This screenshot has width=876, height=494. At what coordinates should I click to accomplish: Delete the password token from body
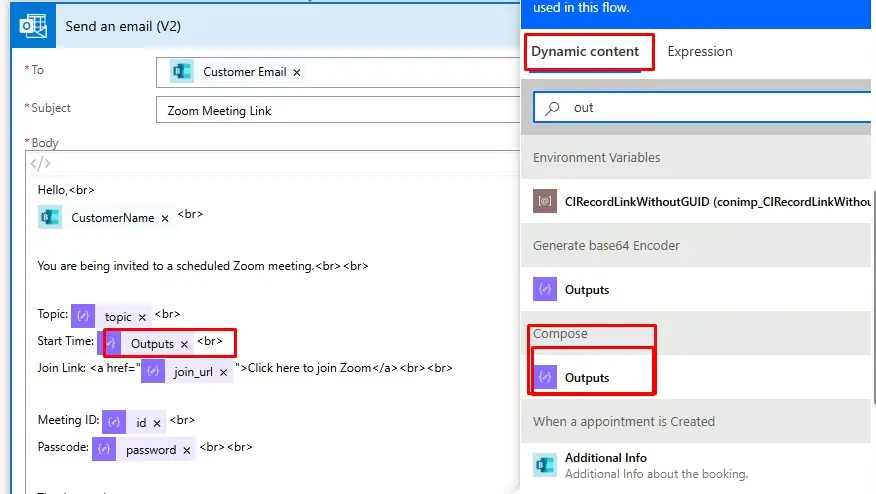tap(186, 450)
